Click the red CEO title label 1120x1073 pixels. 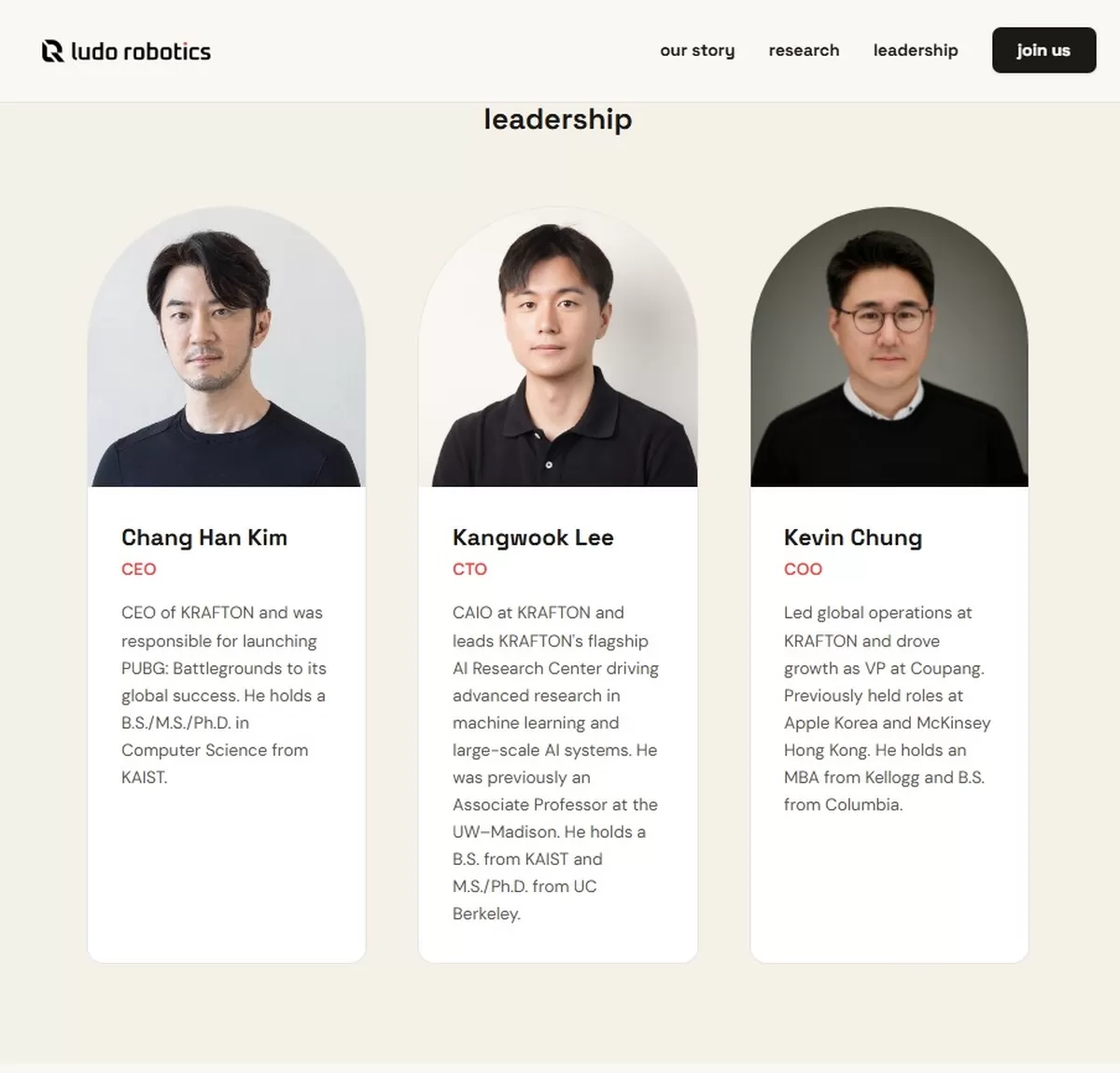[139, 569]
